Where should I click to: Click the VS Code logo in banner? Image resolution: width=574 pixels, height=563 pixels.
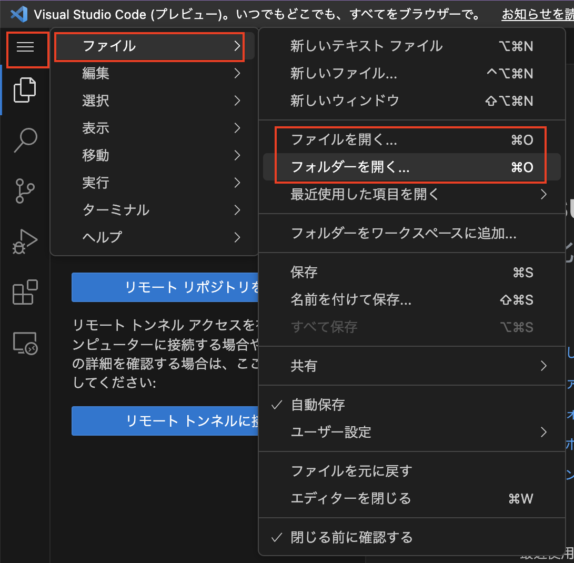19,14
